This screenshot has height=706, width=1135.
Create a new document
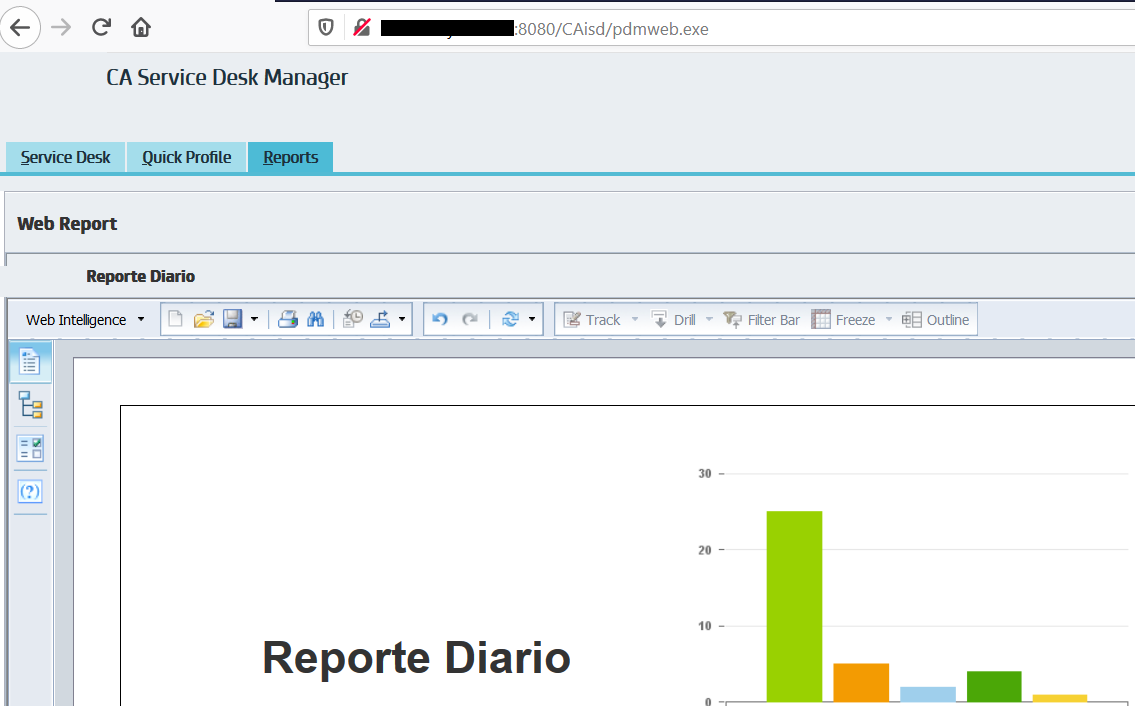175,318
